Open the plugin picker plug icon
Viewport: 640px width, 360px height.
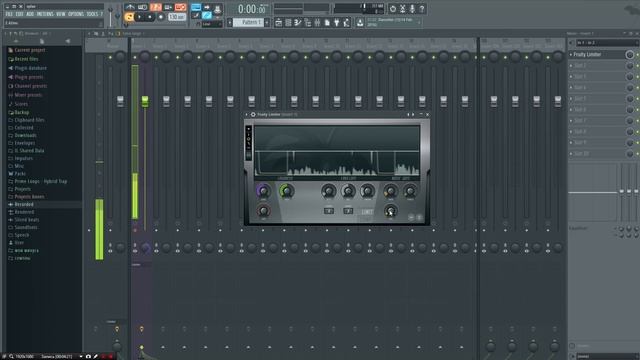337,23
